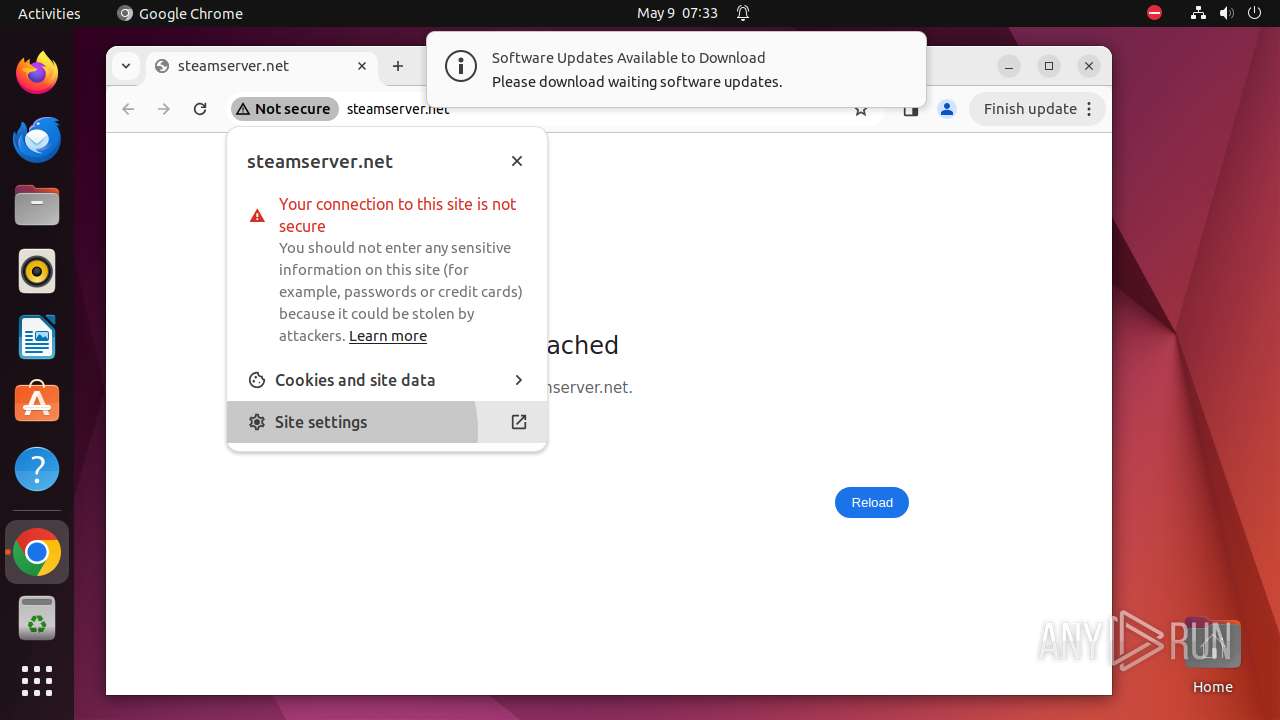Open Ubuntu Software store
The height and width of the screenshot is (720, 1280).
[37, 403]
